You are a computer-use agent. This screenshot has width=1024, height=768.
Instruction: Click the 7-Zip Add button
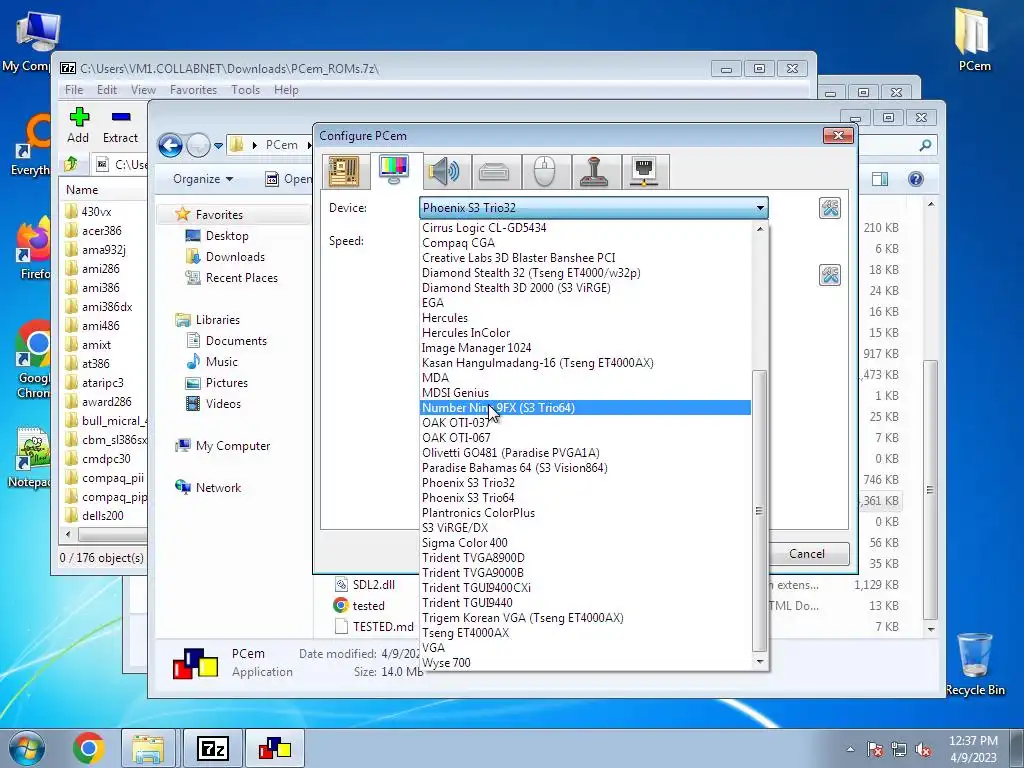(78, 125)
